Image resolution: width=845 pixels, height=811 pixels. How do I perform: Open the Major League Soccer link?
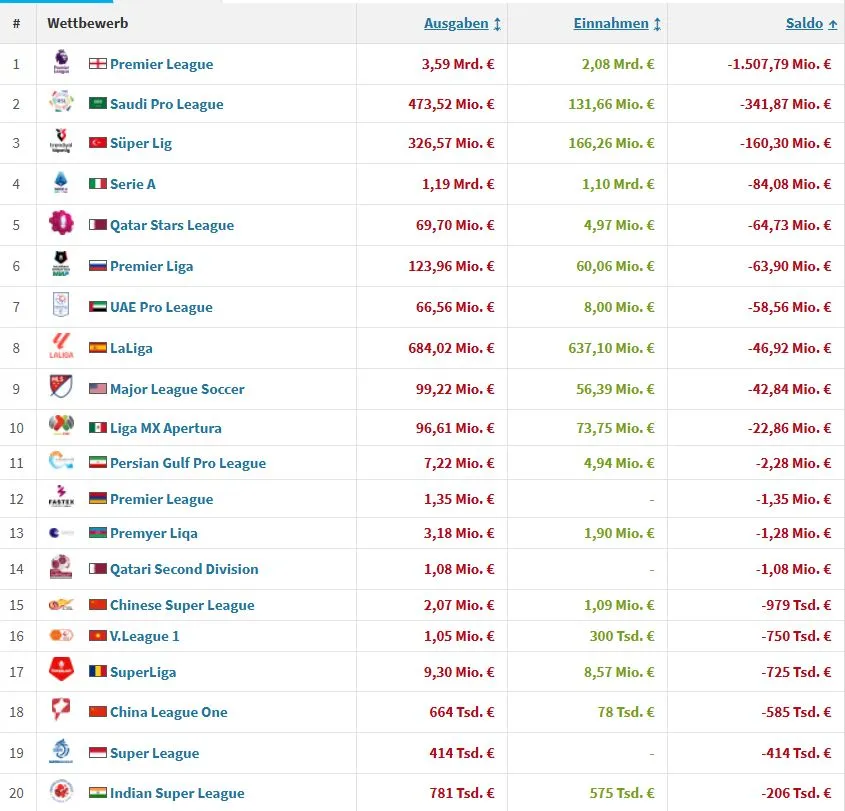pos(177,389)
